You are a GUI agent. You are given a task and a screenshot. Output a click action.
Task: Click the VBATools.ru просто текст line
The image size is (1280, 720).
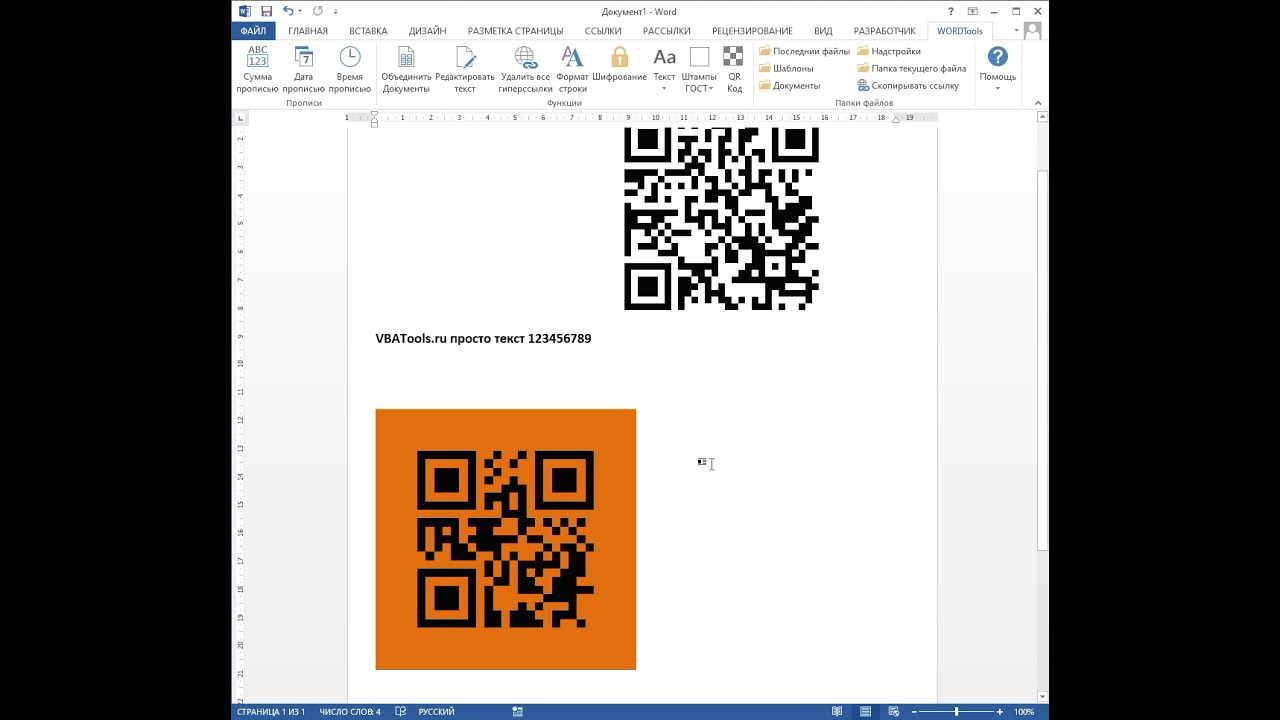pyautogui.click(x=483, y=339)
